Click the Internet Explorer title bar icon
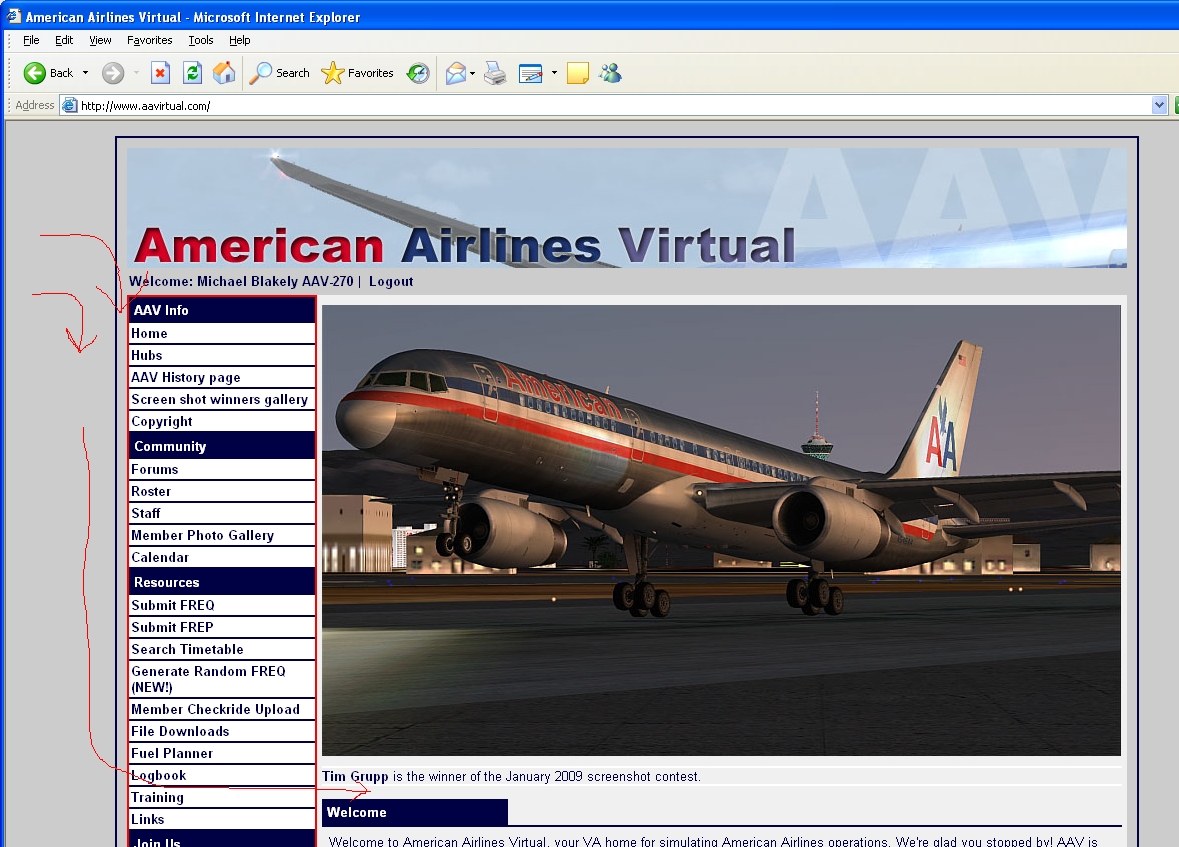Screen dimensions: 1179x847 (14, 16)
